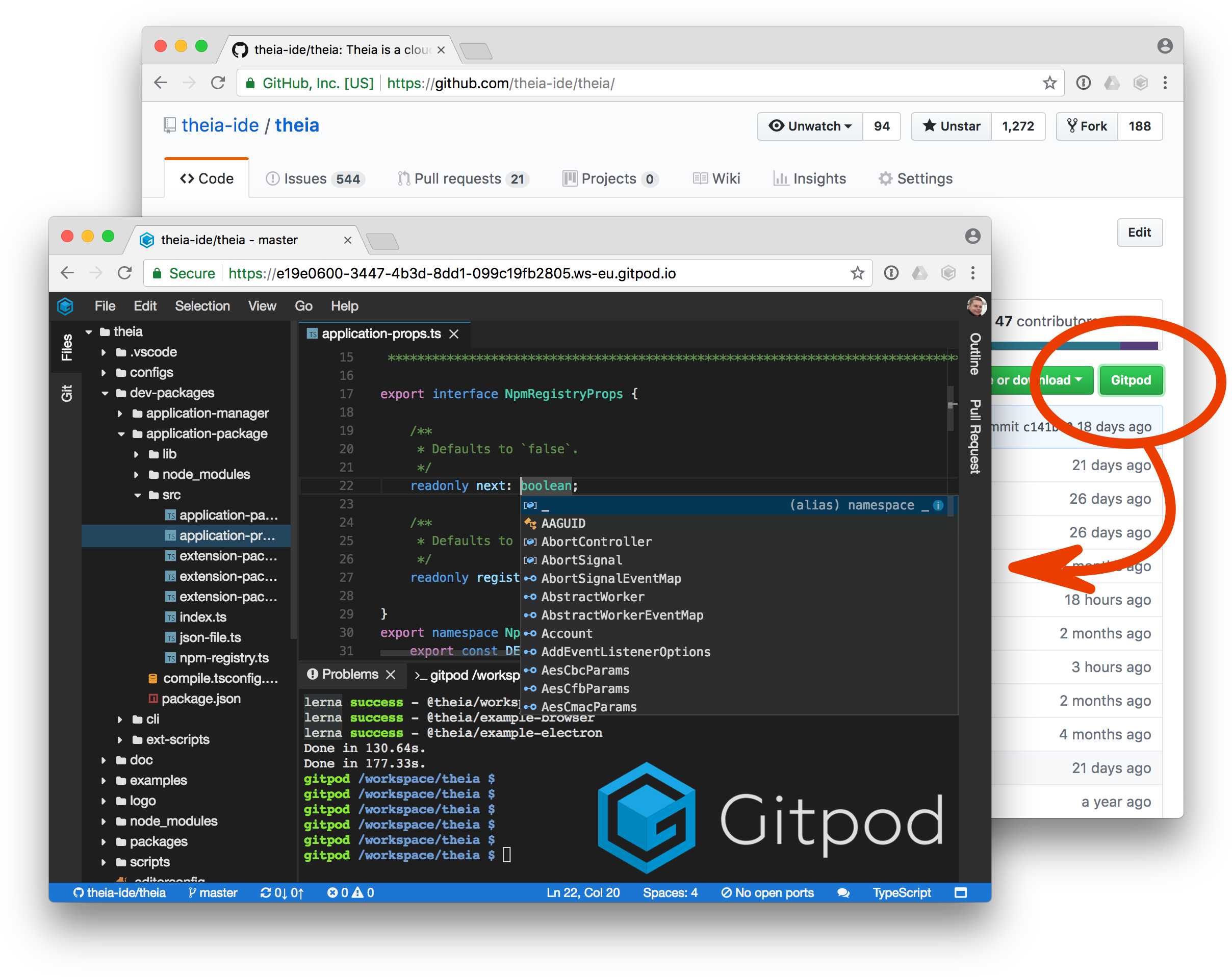Open the Unwatch dropdown

click(x=810, y=126)
